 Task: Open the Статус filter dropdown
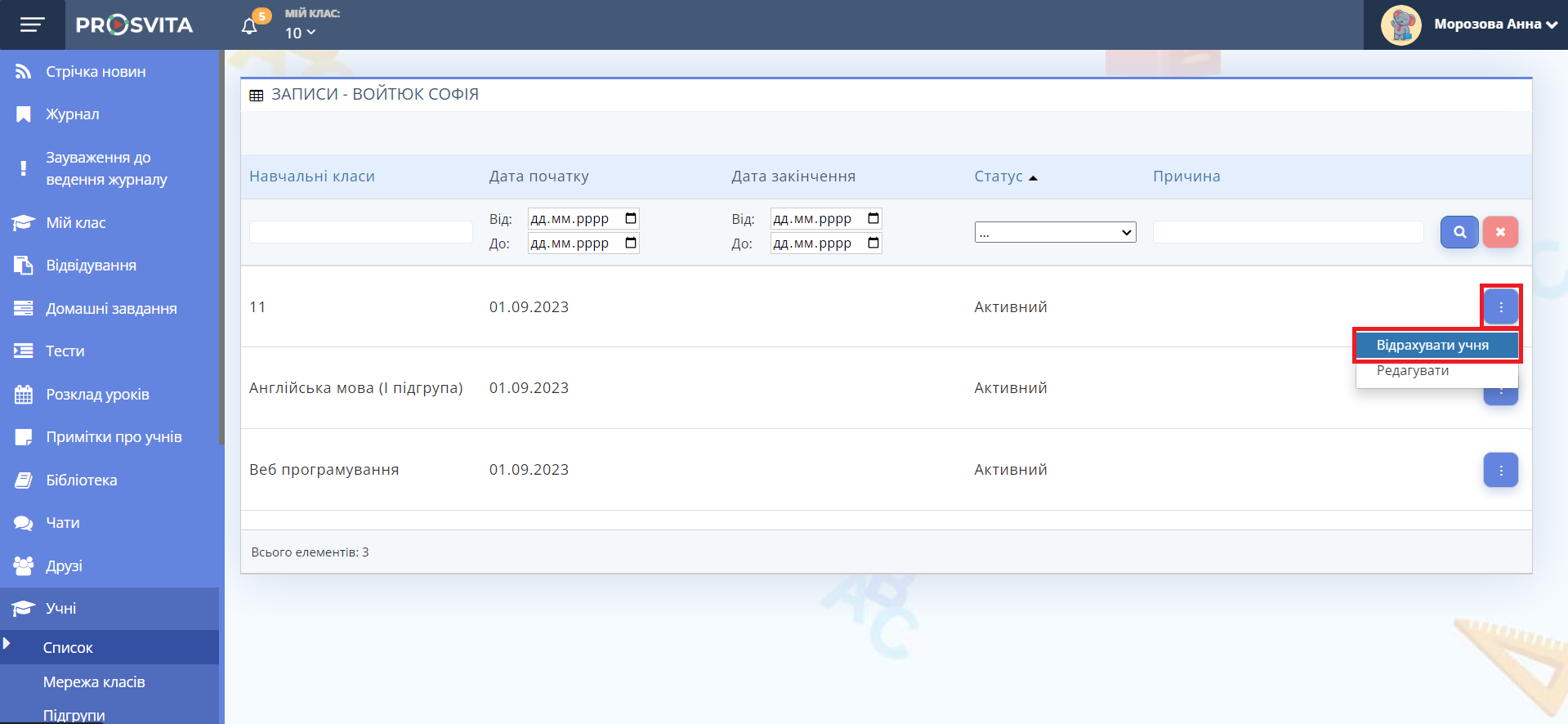click(1055, 233)
